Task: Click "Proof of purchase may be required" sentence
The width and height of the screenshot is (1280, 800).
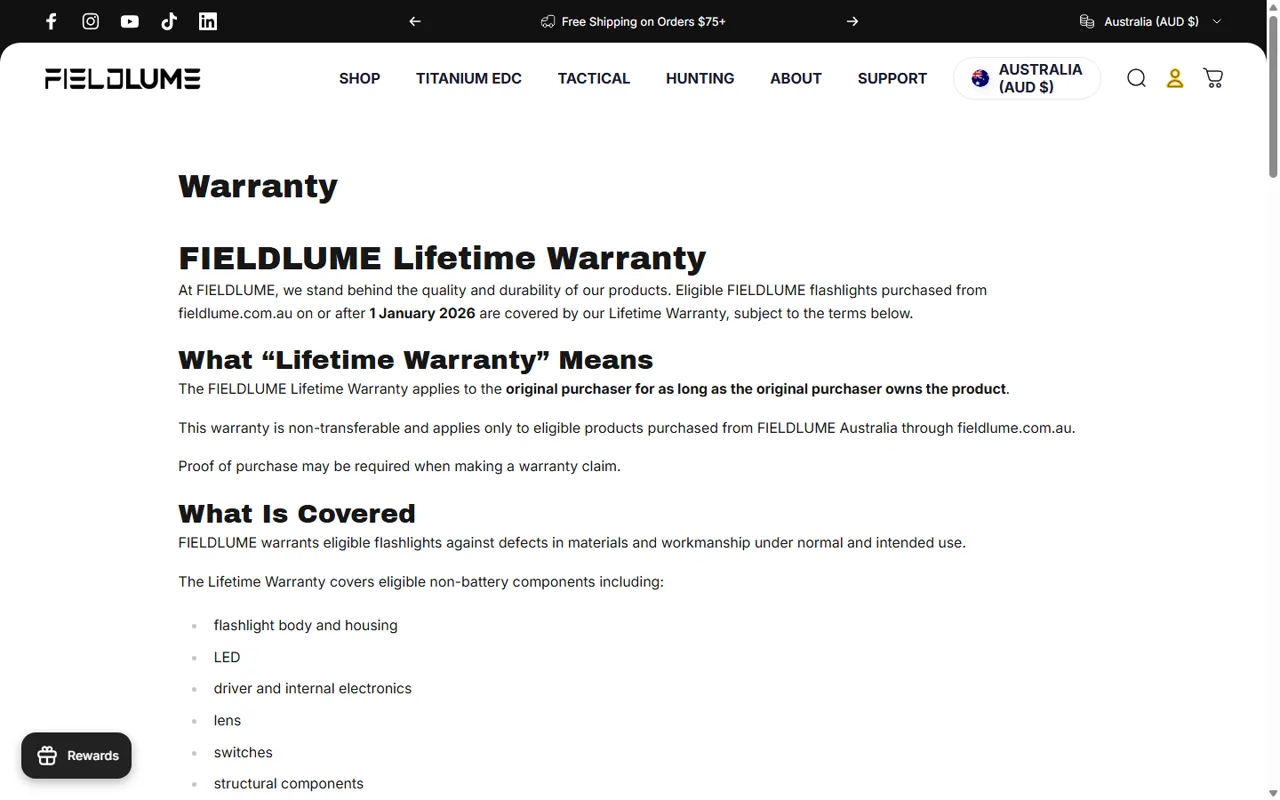Action: coord(399,466)
